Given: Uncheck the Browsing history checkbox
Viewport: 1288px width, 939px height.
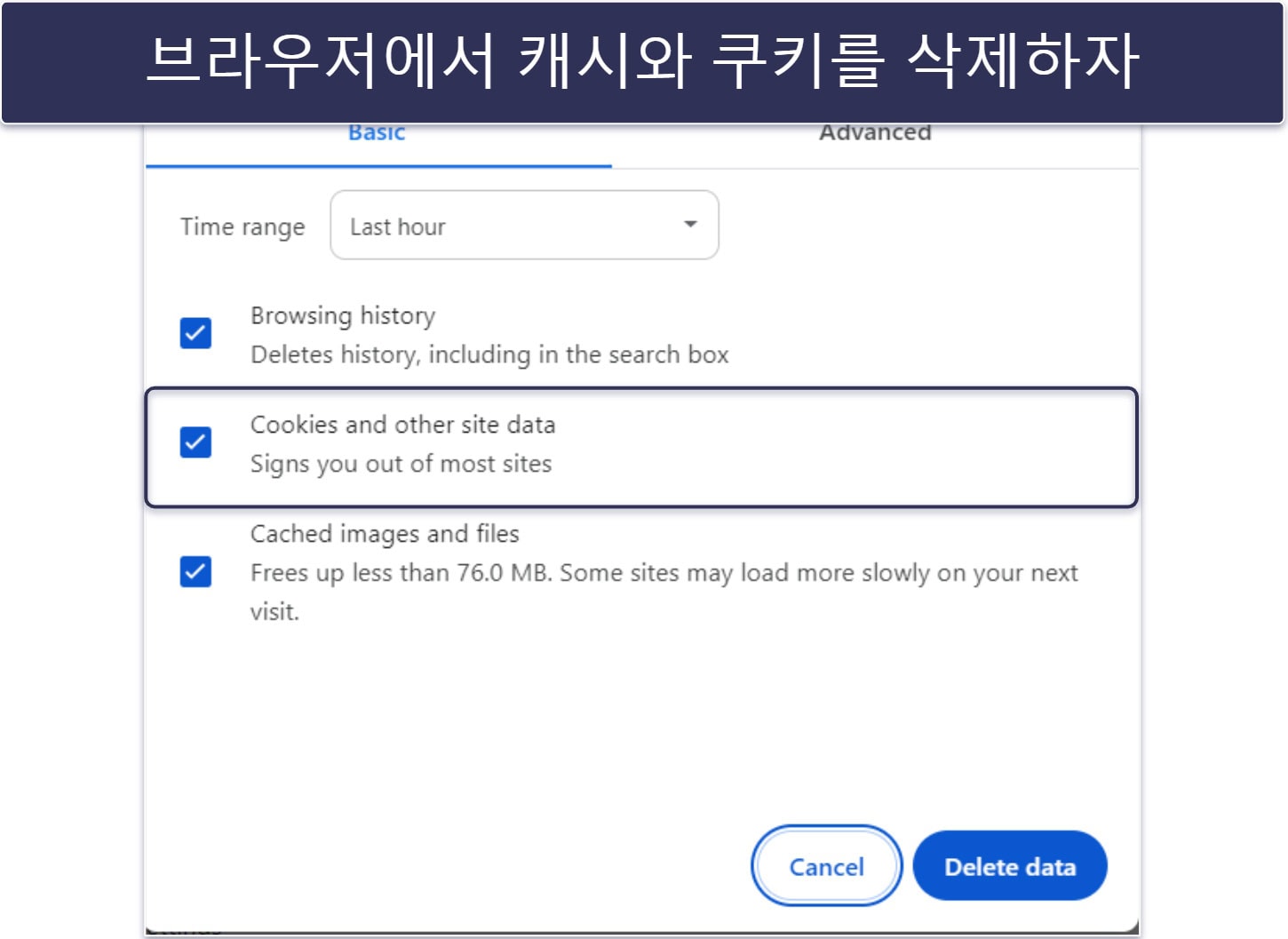Looking at the screenshot, I should tap(195, 334).
